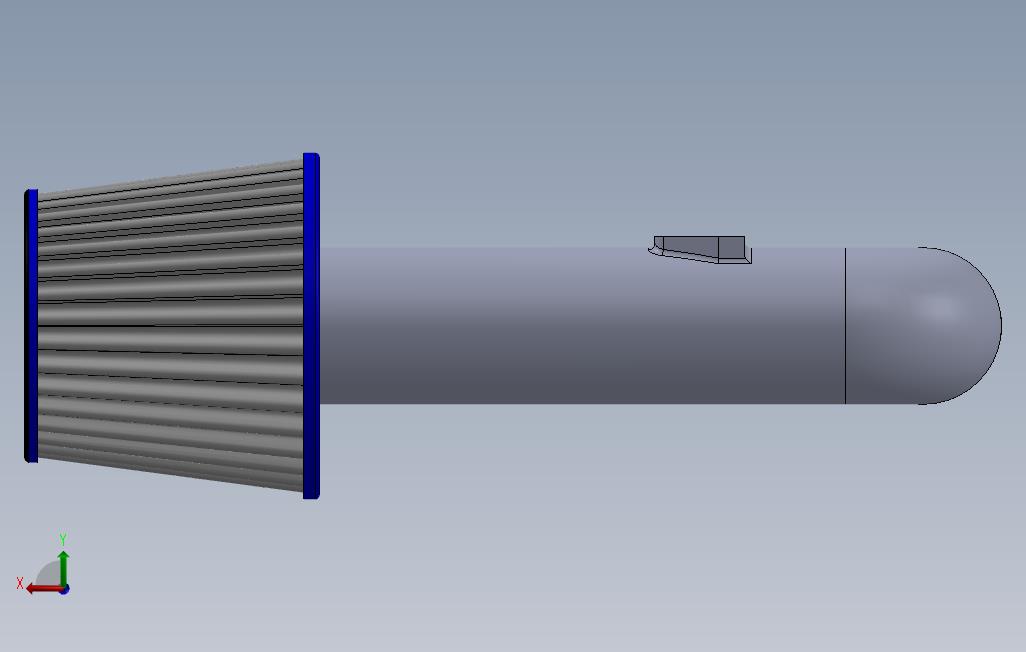The image size is (1026, 652).
Task: Click the 'Y' label of the triad
Action: [63, 539]
